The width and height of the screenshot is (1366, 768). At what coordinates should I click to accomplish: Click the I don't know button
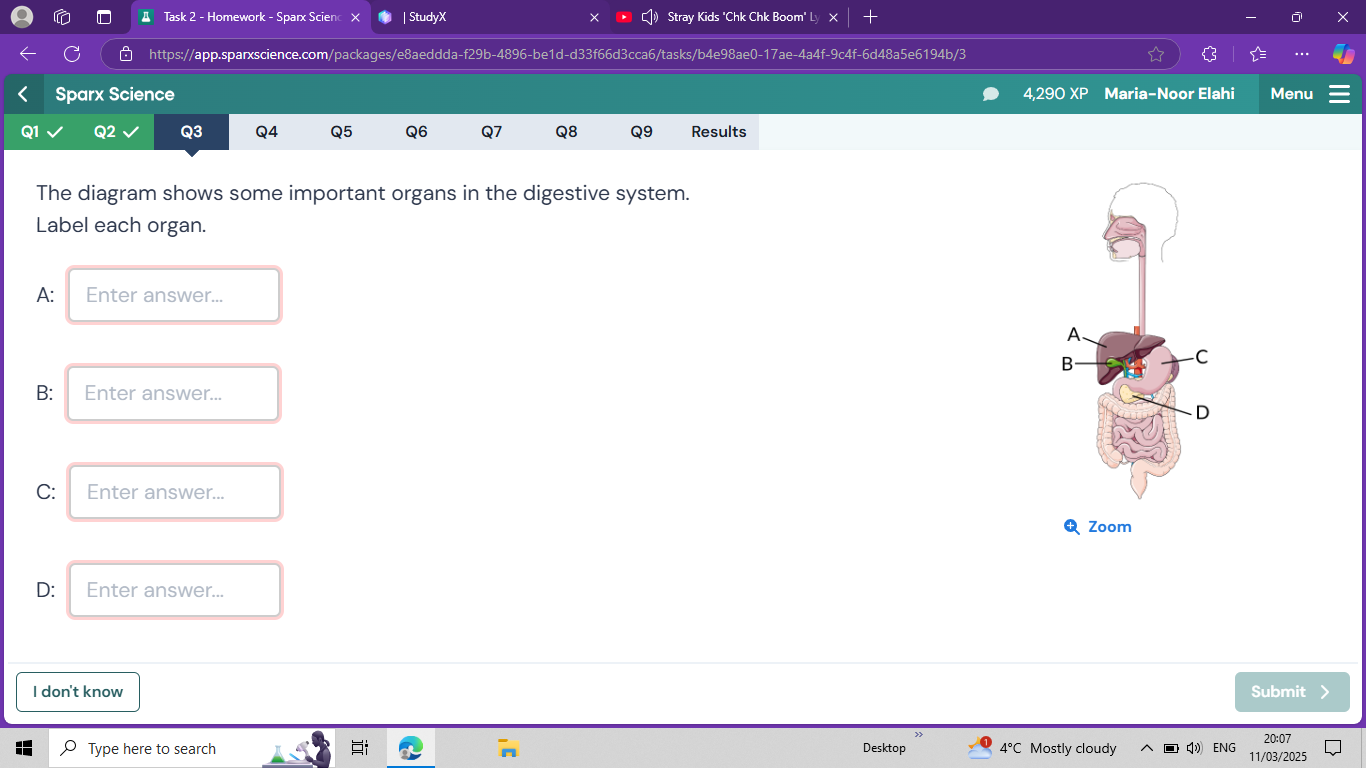pyautogui.click(x=78, y=692)
